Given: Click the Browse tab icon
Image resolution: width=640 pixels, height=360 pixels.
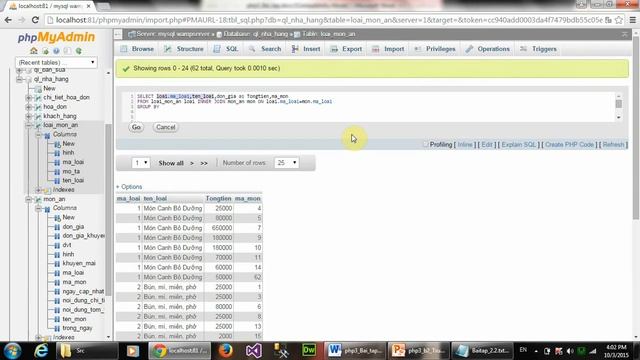Looking at the screenshot, I should point(124,49).
